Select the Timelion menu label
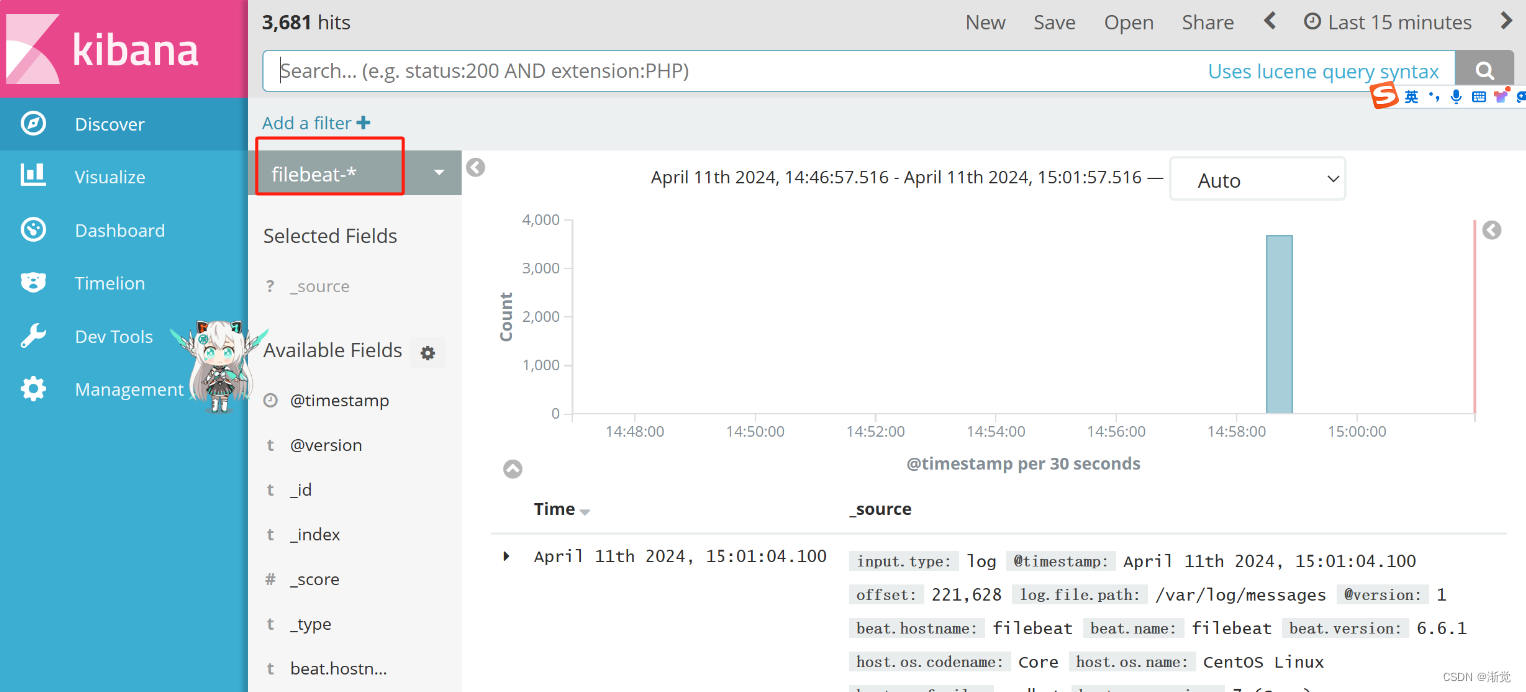Screen dimensions: 1526x692 110,283
